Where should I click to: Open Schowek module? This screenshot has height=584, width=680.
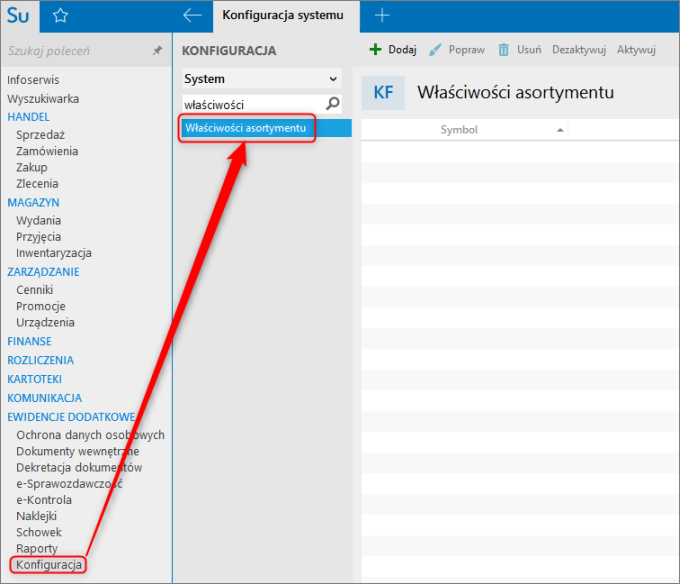pos(39,532)
